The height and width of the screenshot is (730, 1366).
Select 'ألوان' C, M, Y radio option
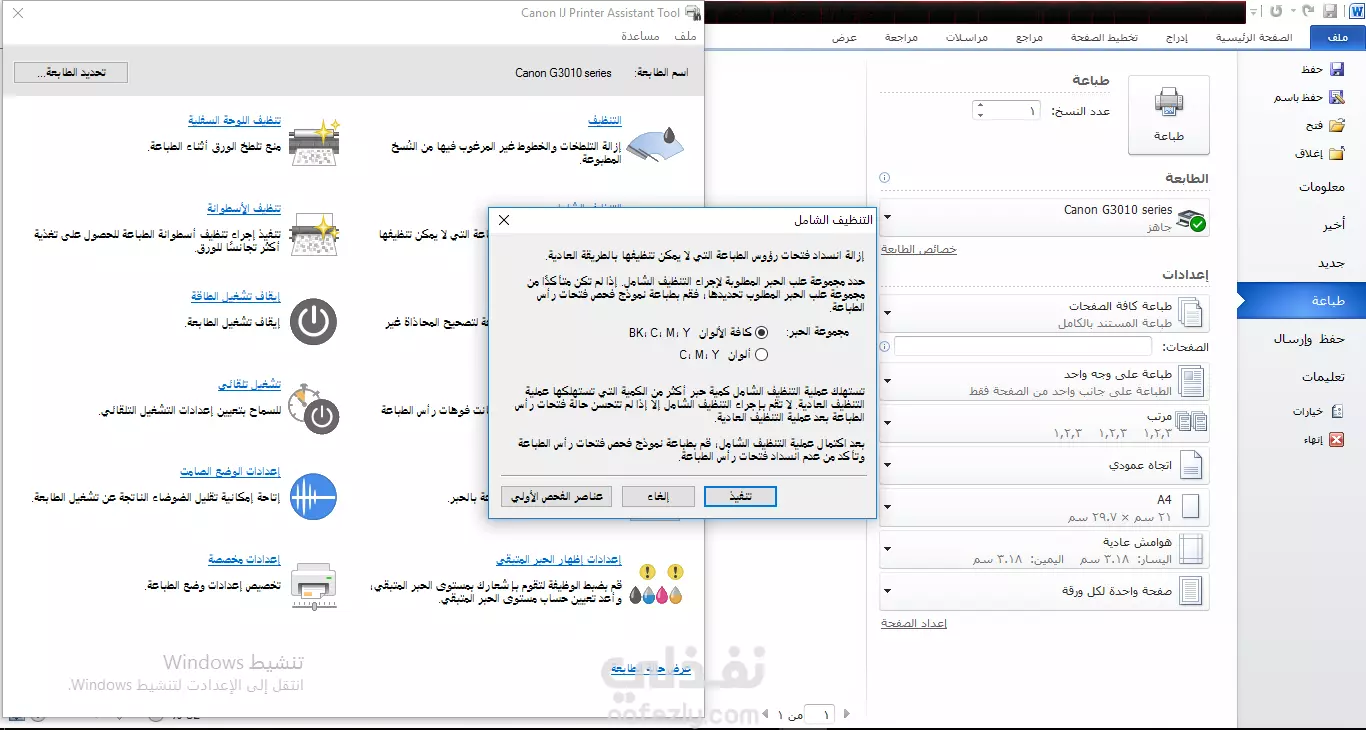[x=762, y=354]
